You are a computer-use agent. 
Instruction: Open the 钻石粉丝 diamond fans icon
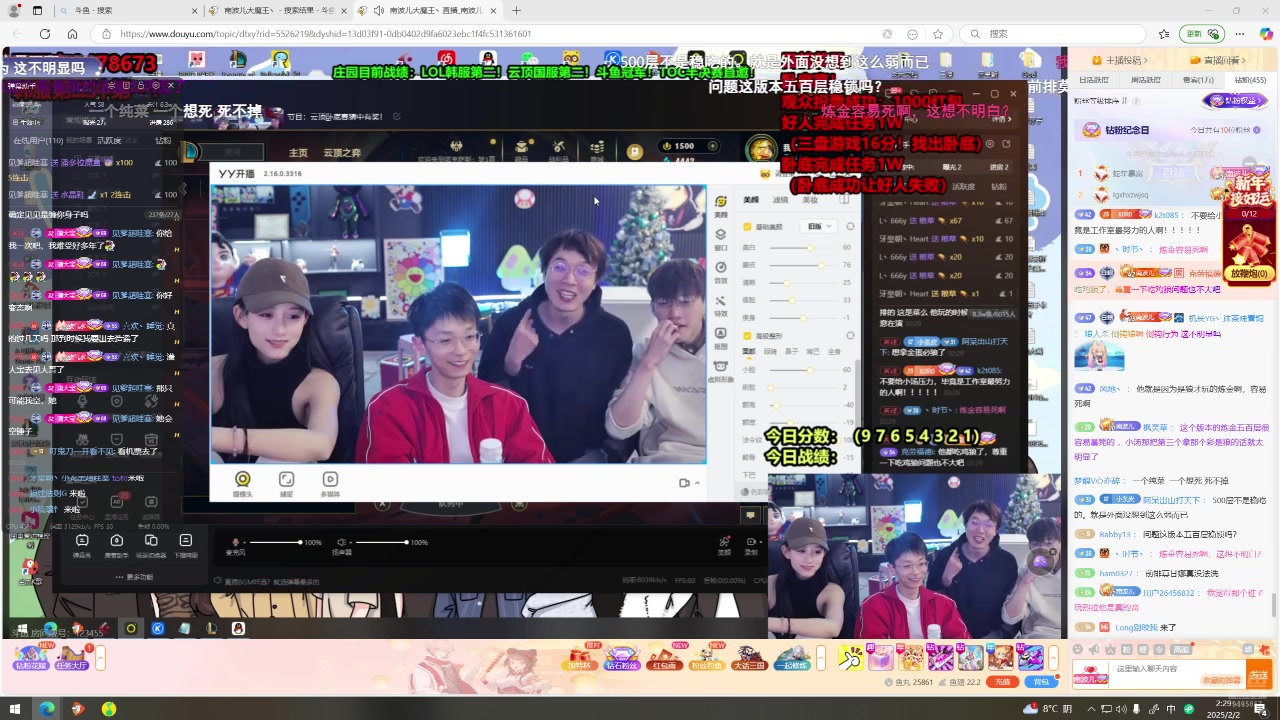pyautogui.click(x=621, y=658)
